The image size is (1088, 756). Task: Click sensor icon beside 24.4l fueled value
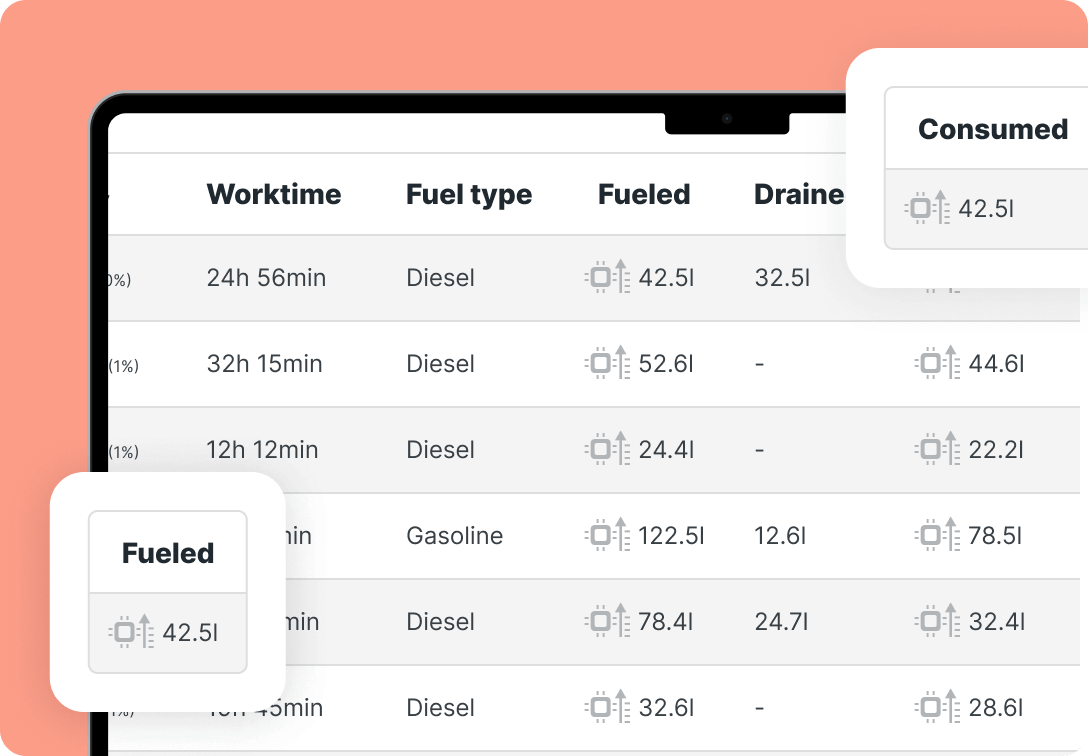point(608,449)
